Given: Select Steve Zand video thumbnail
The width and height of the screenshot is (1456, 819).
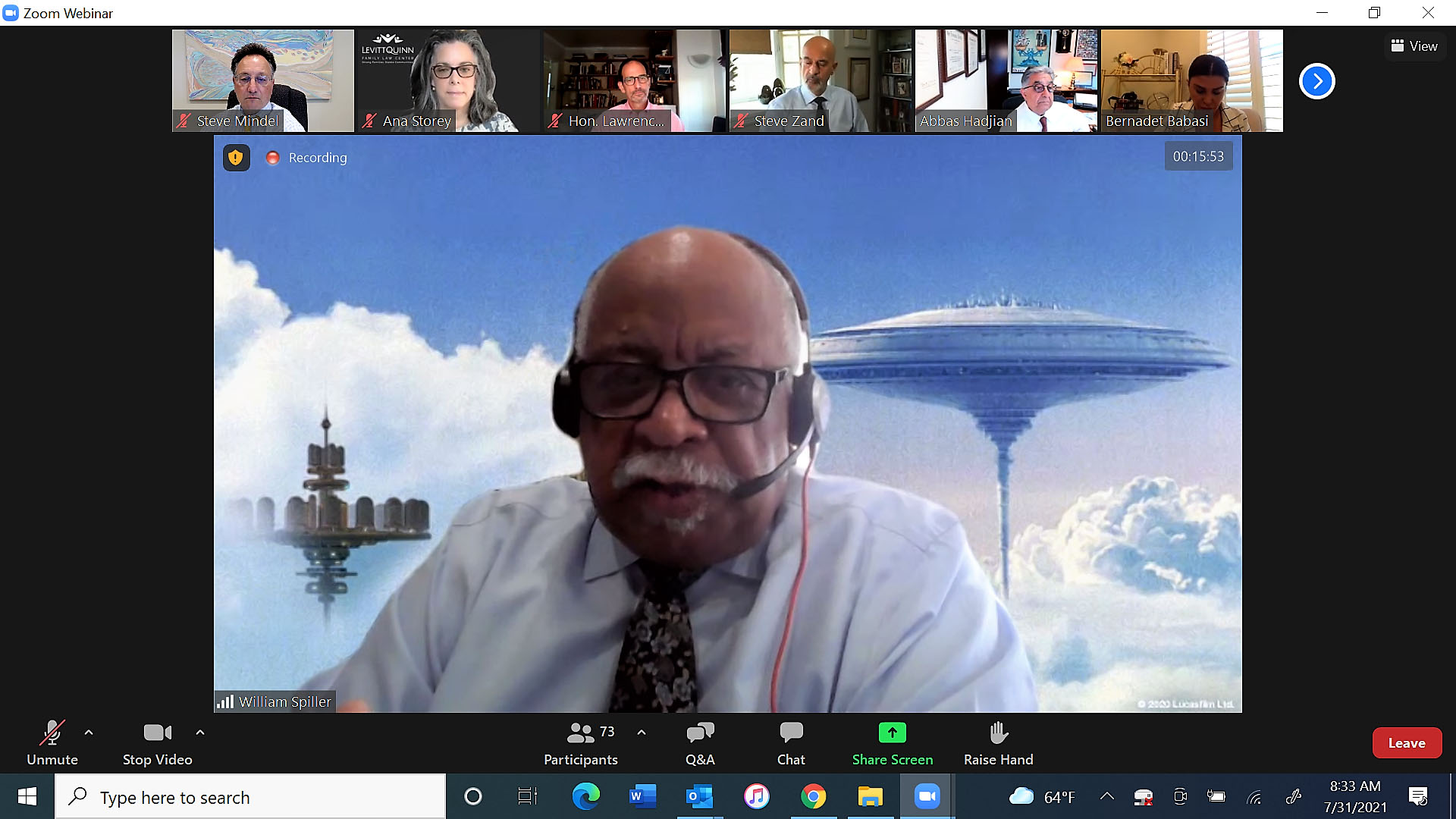Looking at the screenshot, I should (x=821, y=80).
